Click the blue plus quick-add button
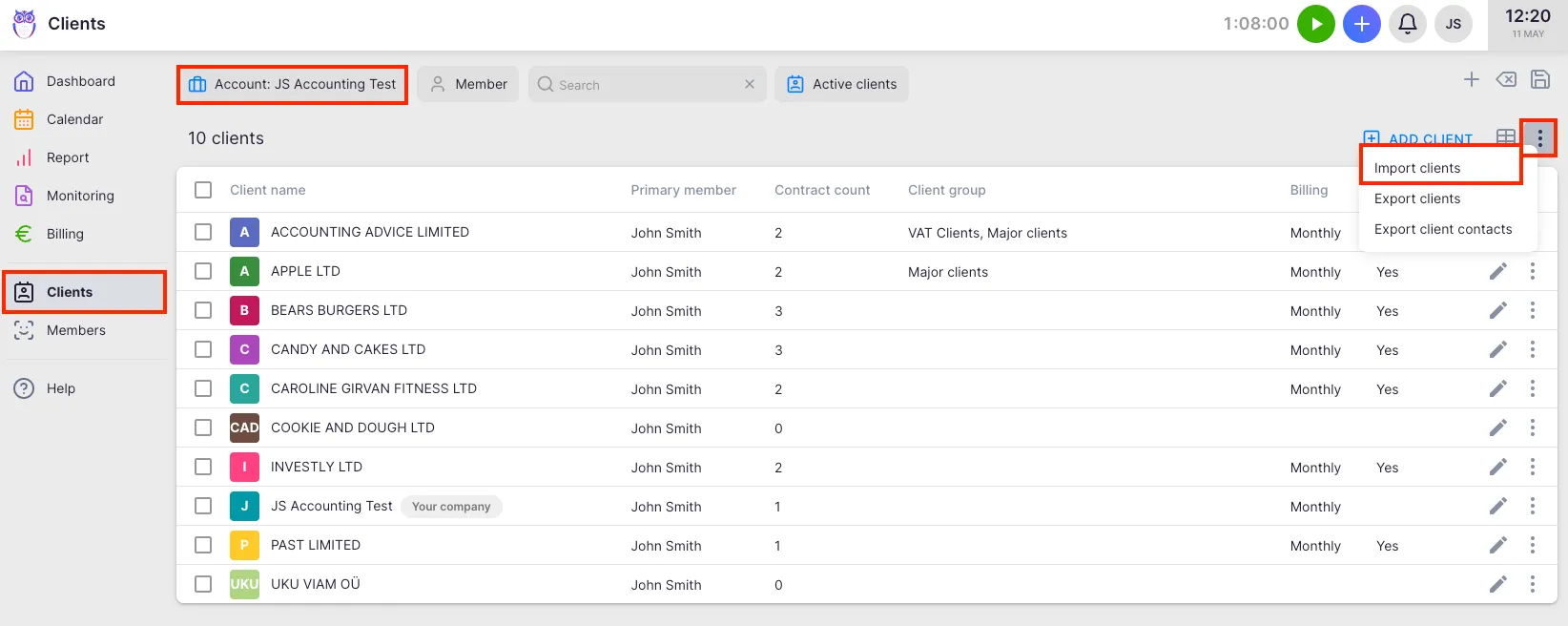 [x=1362, y=24]
